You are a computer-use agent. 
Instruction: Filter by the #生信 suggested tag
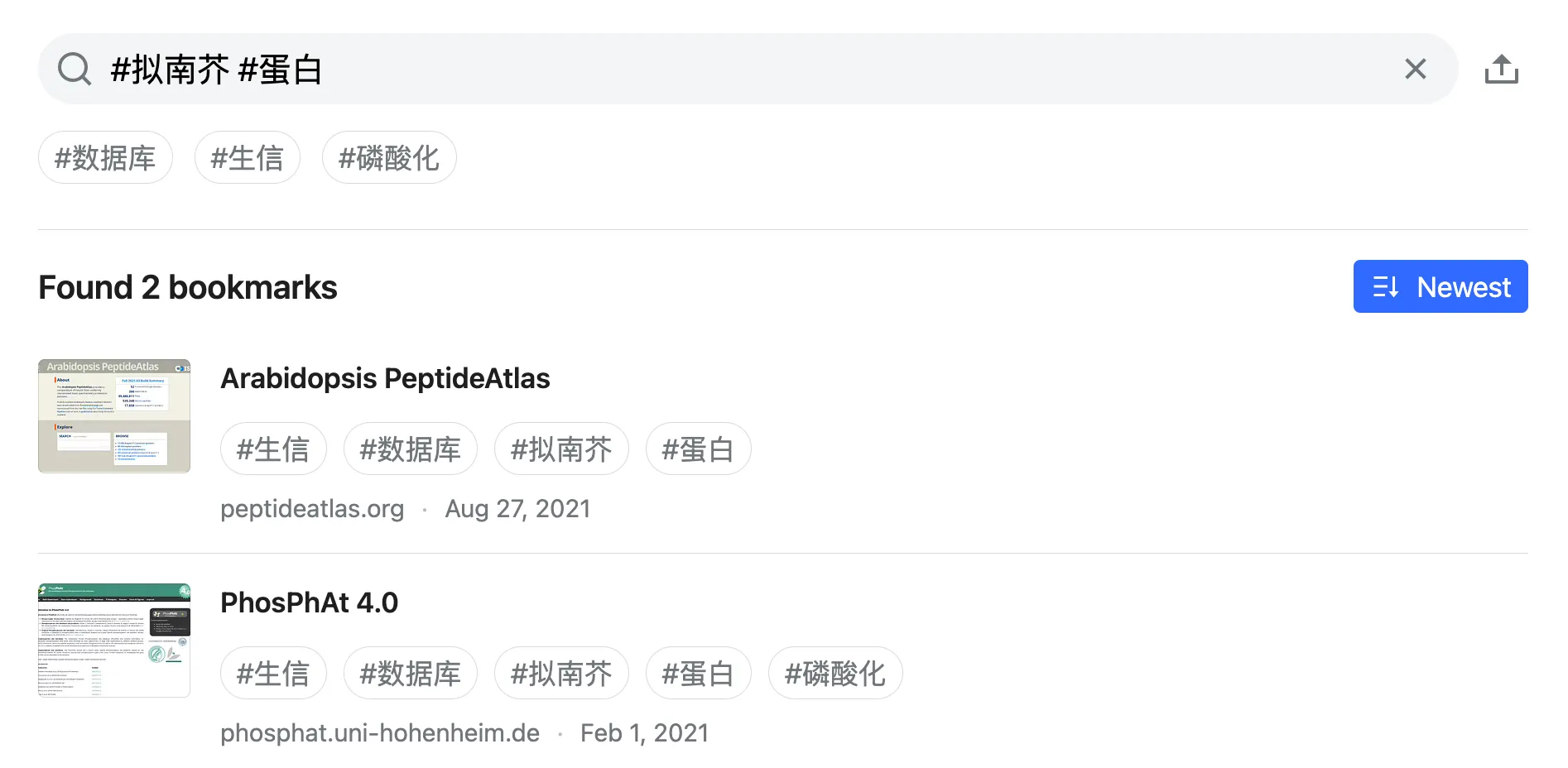(247, 157)
